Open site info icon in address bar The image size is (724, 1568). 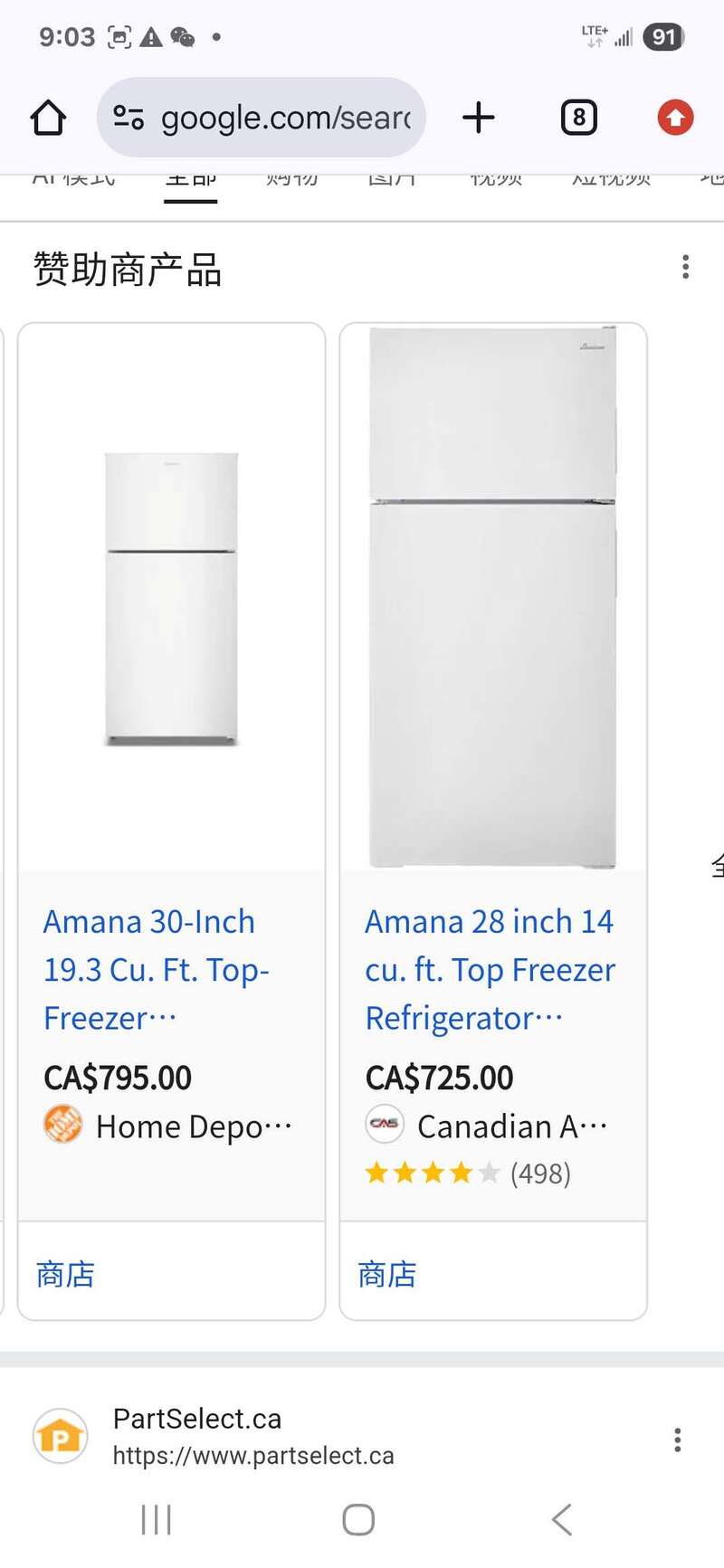coord(129,118)
